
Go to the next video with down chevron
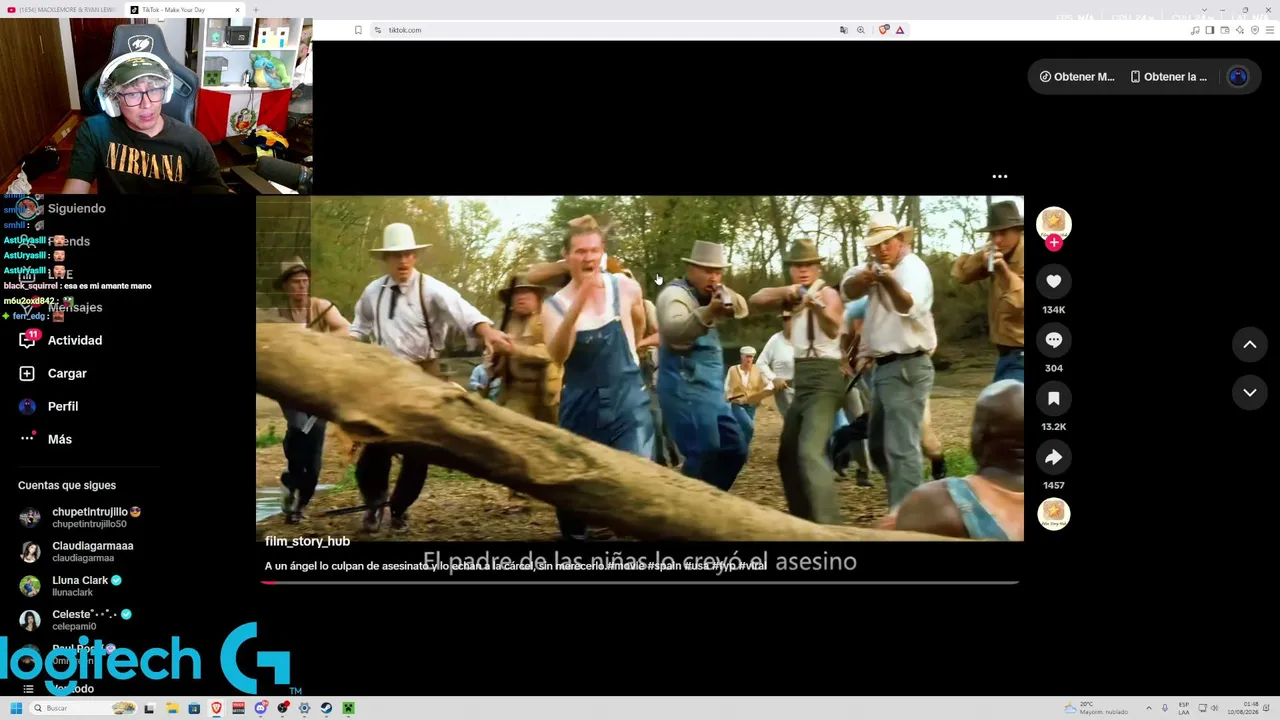[1249, 393]
